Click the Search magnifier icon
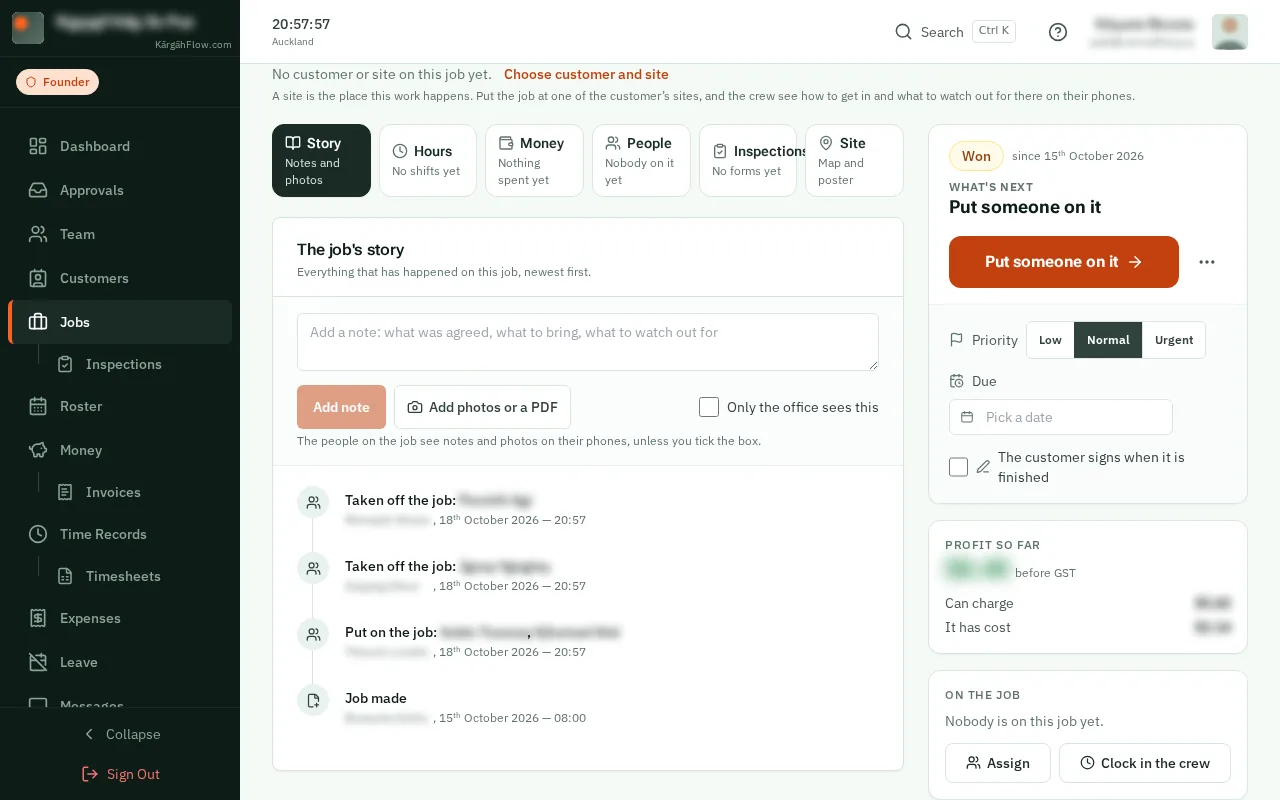This screenshot has height=800, width=1280. click(x=903, y=32)
